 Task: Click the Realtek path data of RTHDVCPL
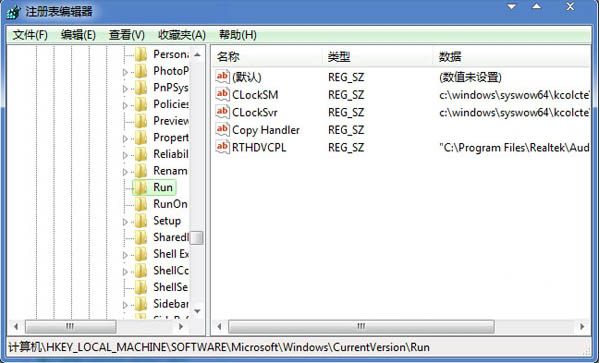click(514, 148)
